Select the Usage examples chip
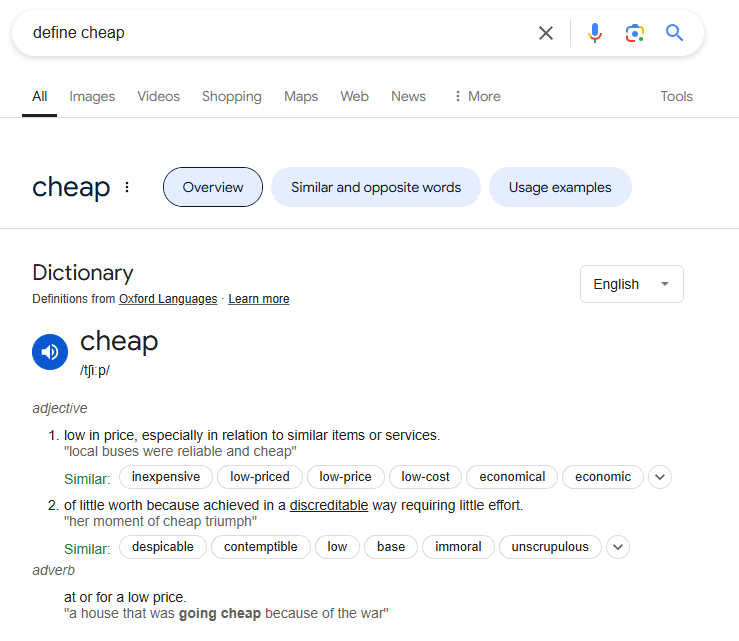This screenshot has width=739, height=641. [560, 187]
